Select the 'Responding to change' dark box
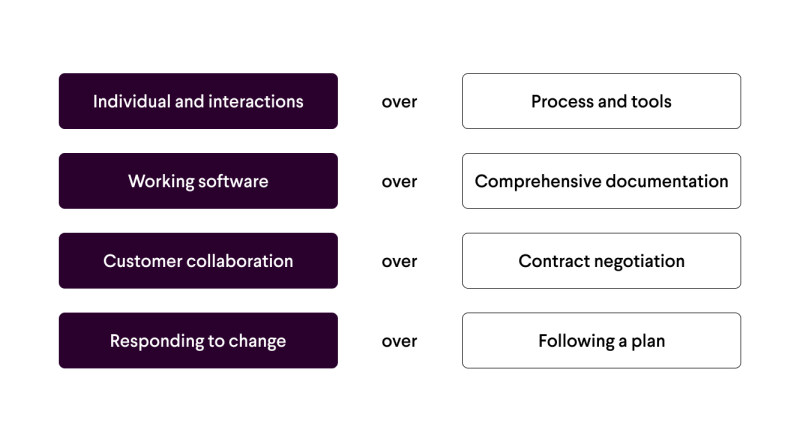 point(198,341)
